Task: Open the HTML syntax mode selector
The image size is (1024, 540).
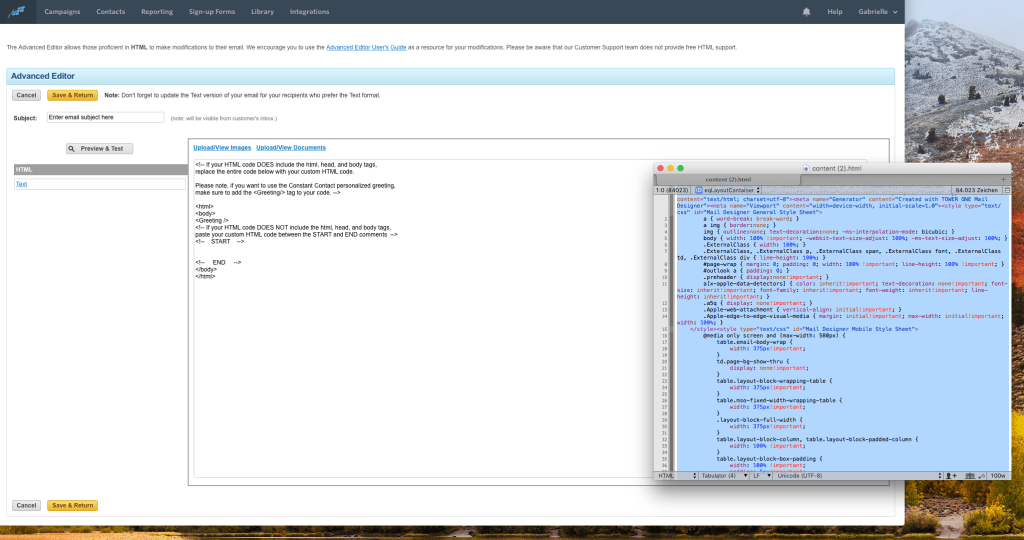Action: point(677,476)
